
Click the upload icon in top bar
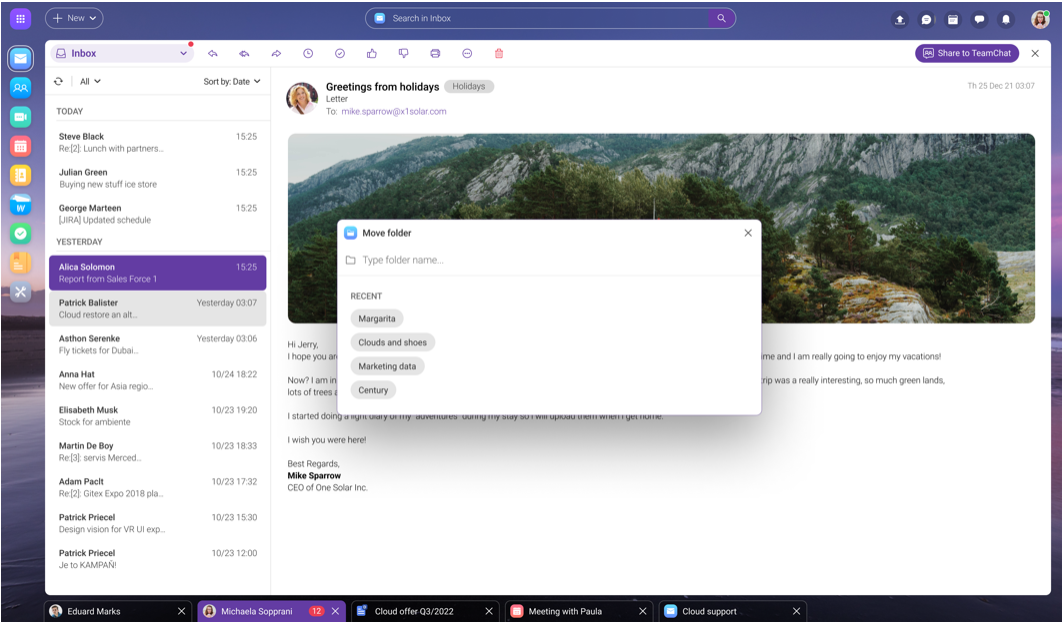tap(899, 19)
